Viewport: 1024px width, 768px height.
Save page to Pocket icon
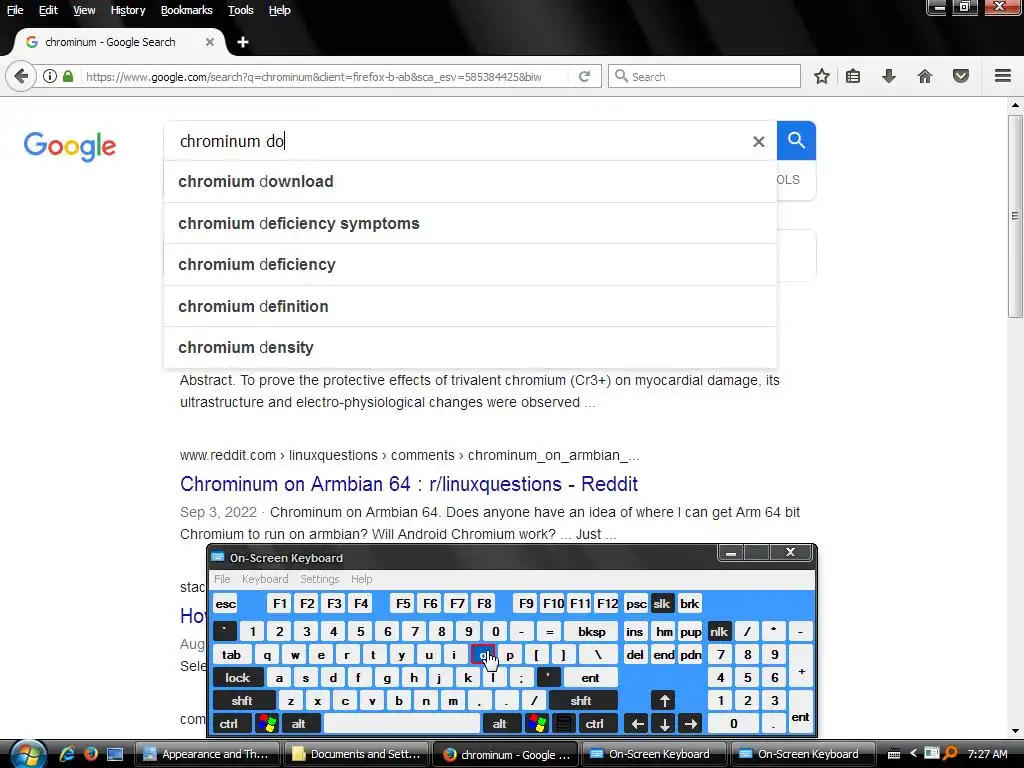click(x=961, y=76)
